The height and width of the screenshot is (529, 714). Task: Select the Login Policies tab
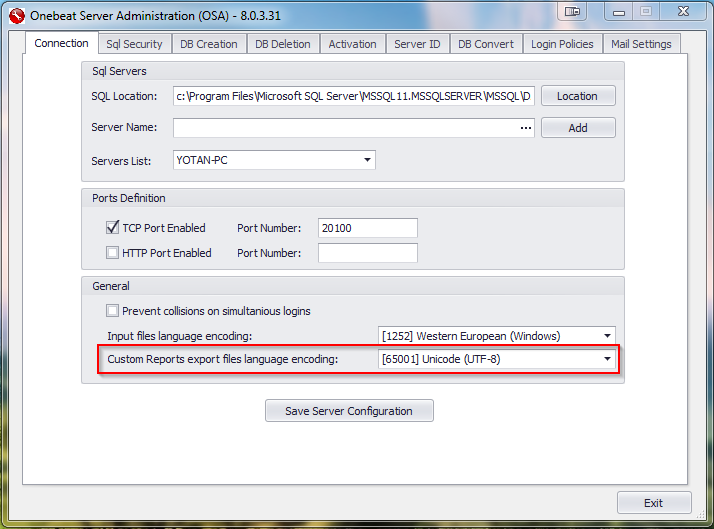pos(562,44)
